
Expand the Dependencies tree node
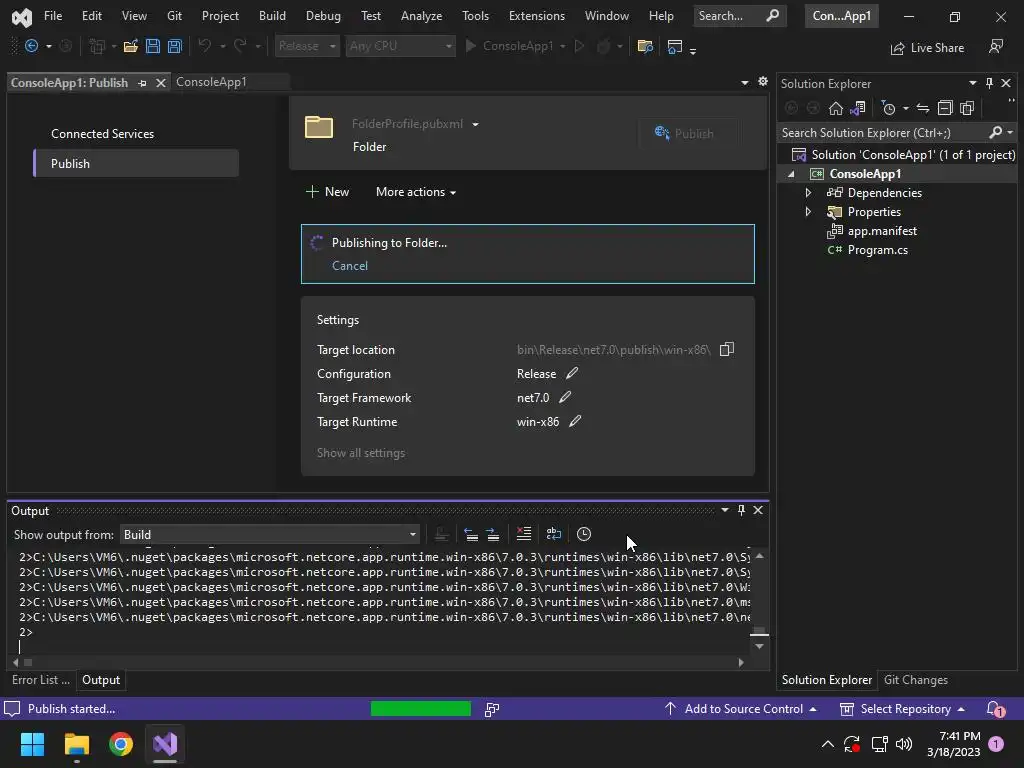[x=808, y=193]
